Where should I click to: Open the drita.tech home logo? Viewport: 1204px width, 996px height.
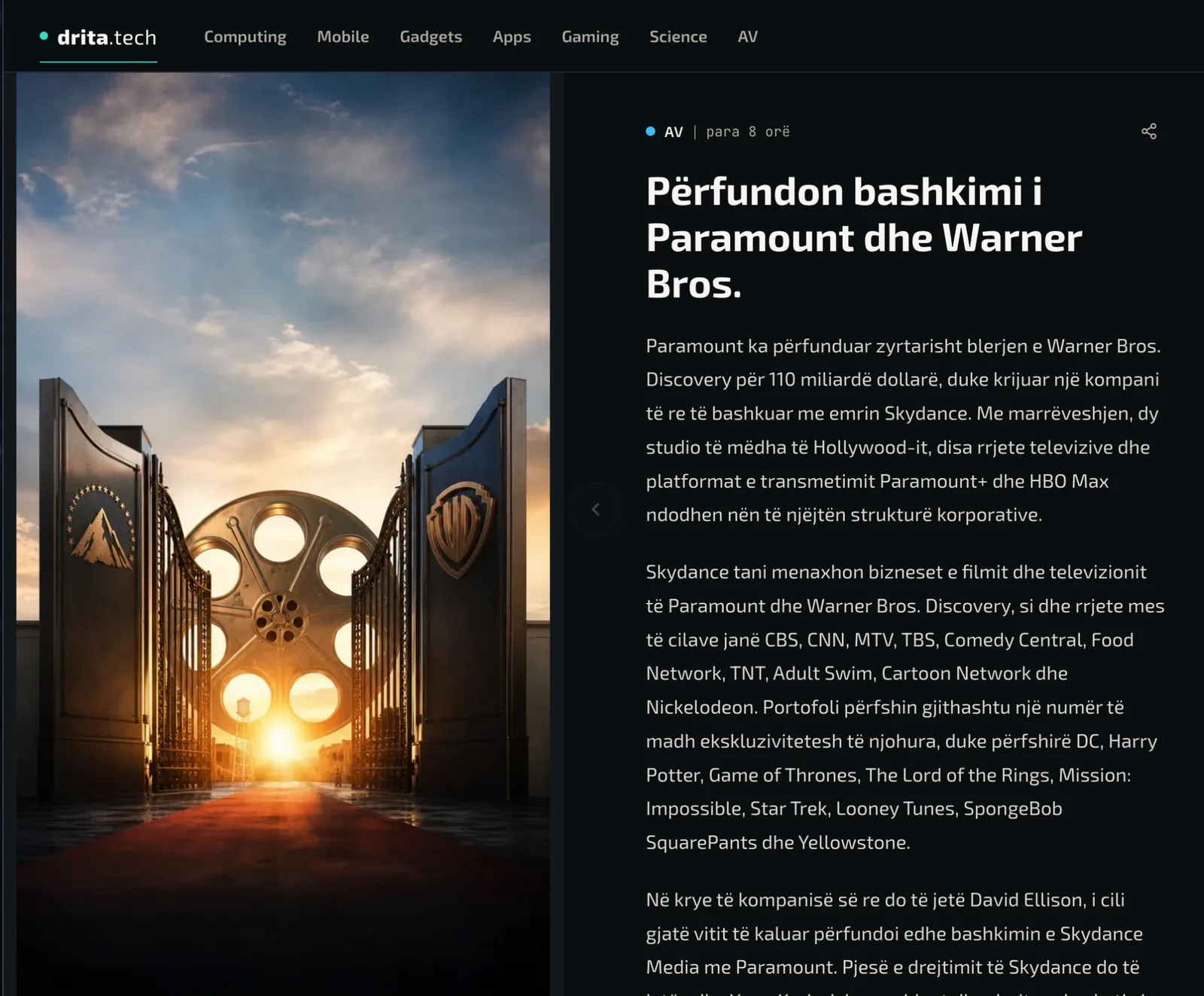(99, 37)
